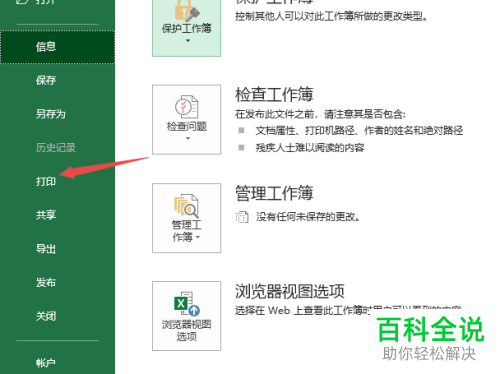Choose 打印 in the sidebar

pos(46,181)
